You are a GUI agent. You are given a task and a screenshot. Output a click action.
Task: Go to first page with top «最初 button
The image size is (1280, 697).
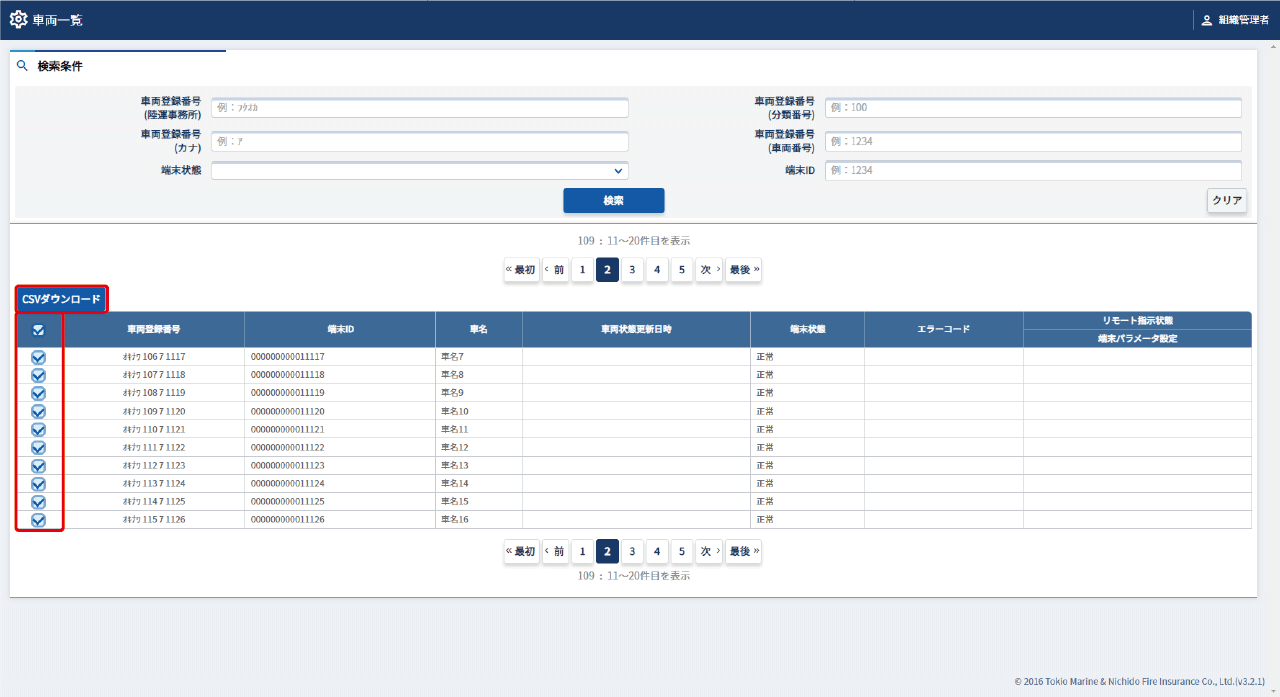[521, 270]
